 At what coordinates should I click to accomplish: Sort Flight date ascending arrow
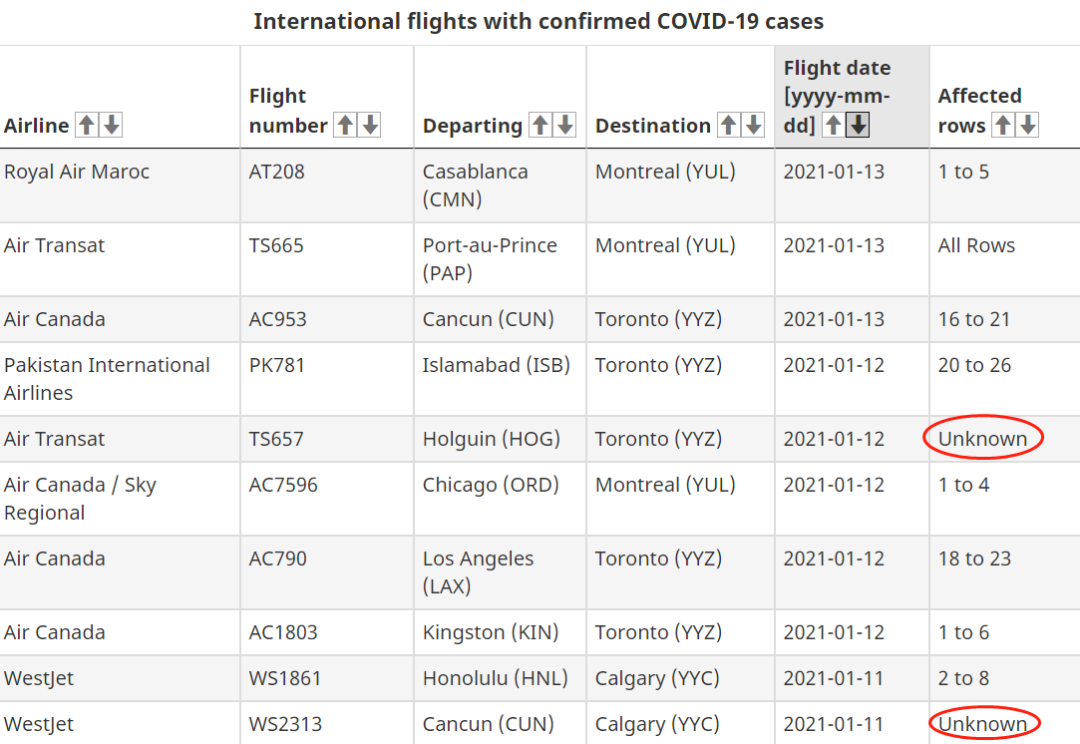pos(833,125)
